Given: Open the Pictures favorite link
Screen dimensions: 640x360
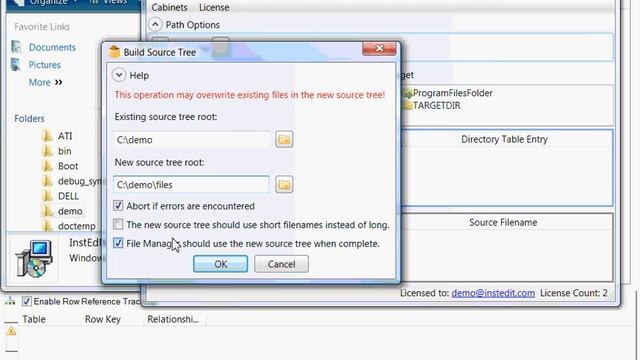Looking at the screenshot, I should tap(44, 65).
